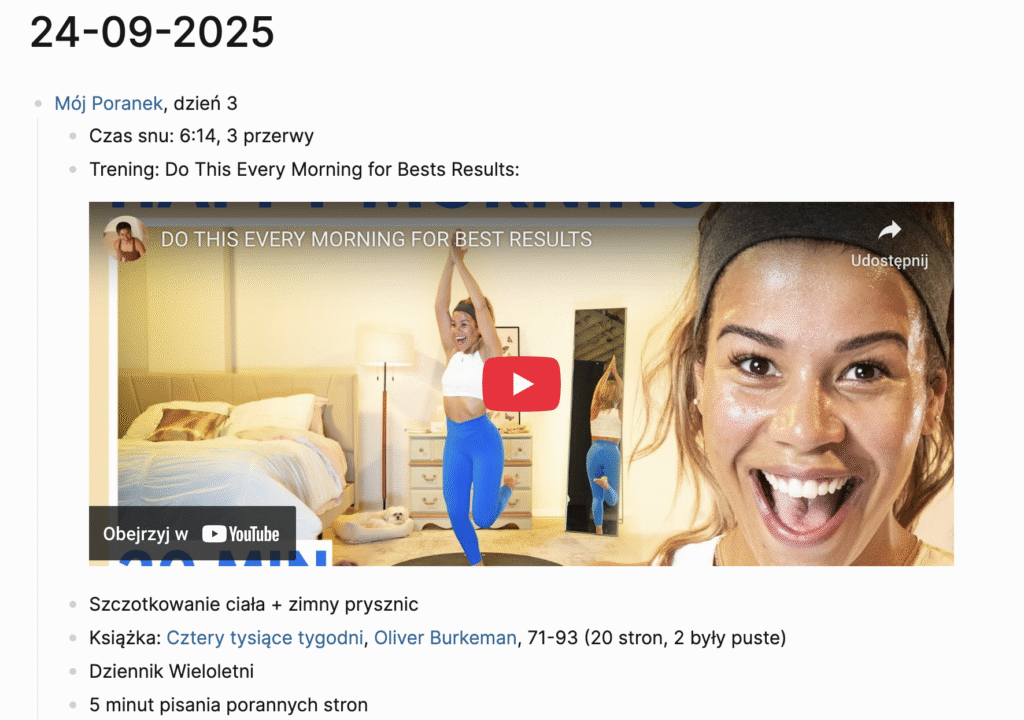Click the Czas snu text line
Viewport: 1024px width, 720px height.
[x=201, y=136]
